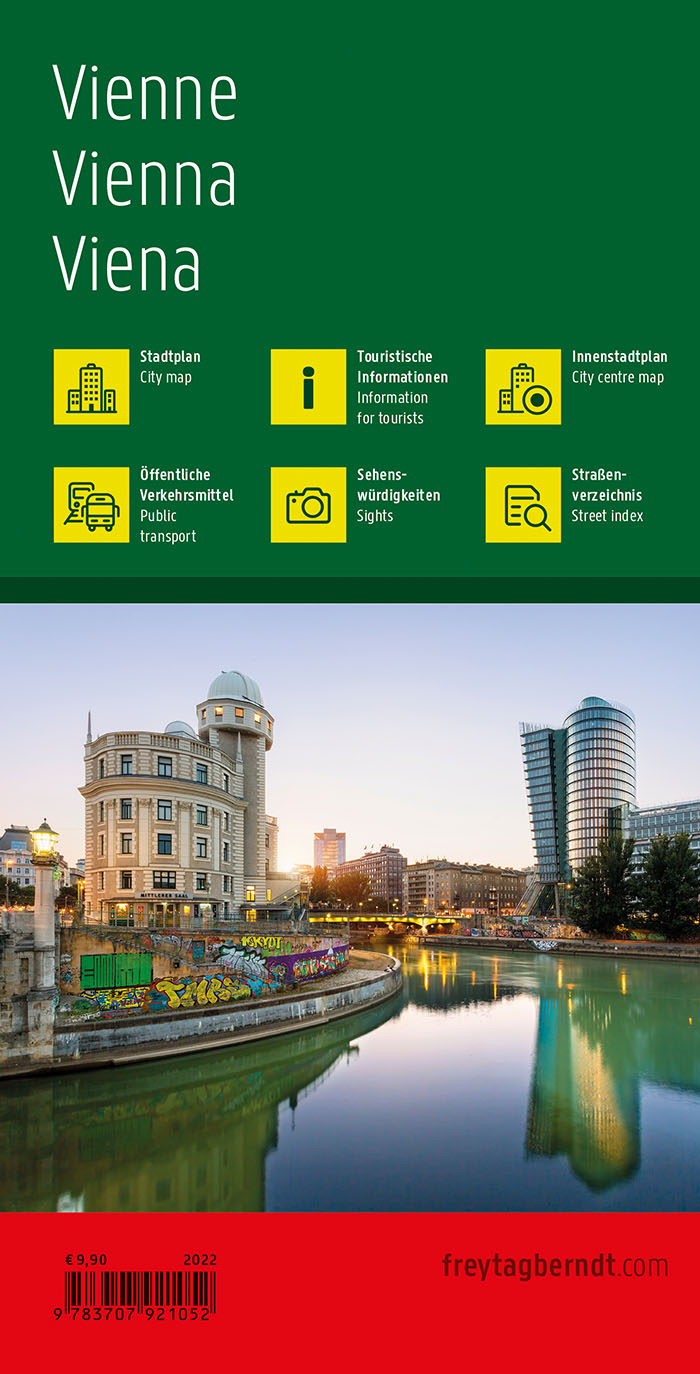Select the tourist information 'i' icon
This screenshot has width=700, height=1374.
point(308,387)
